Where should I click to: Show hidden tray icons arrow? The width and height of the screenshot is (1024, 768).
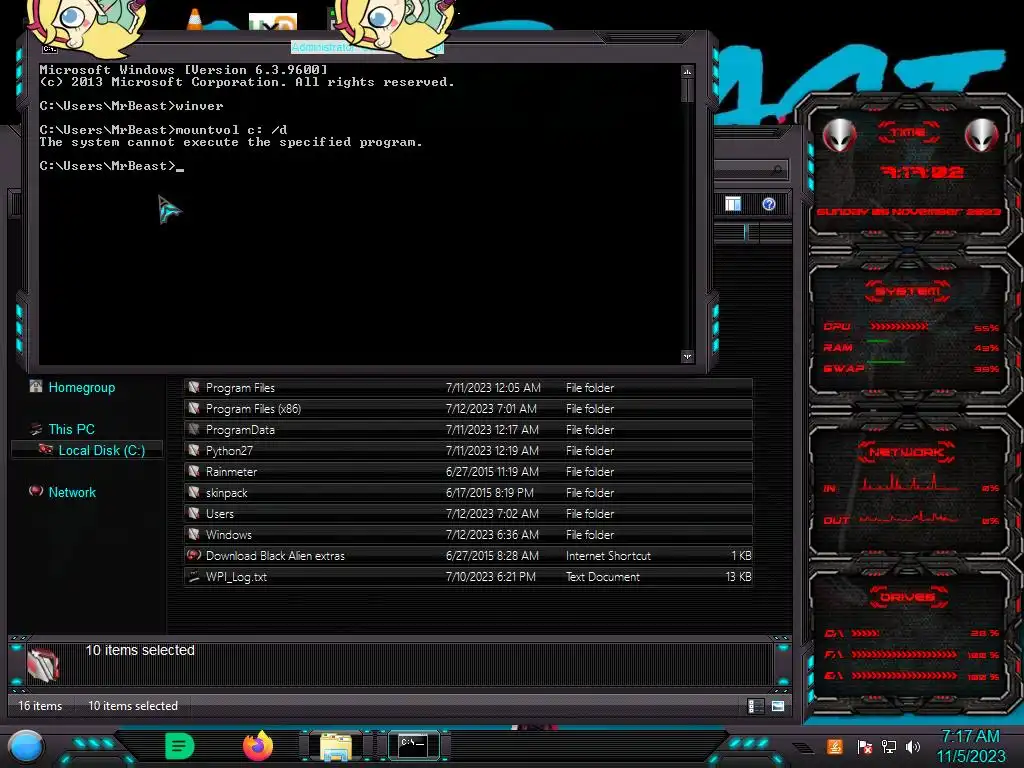(804, 747)
